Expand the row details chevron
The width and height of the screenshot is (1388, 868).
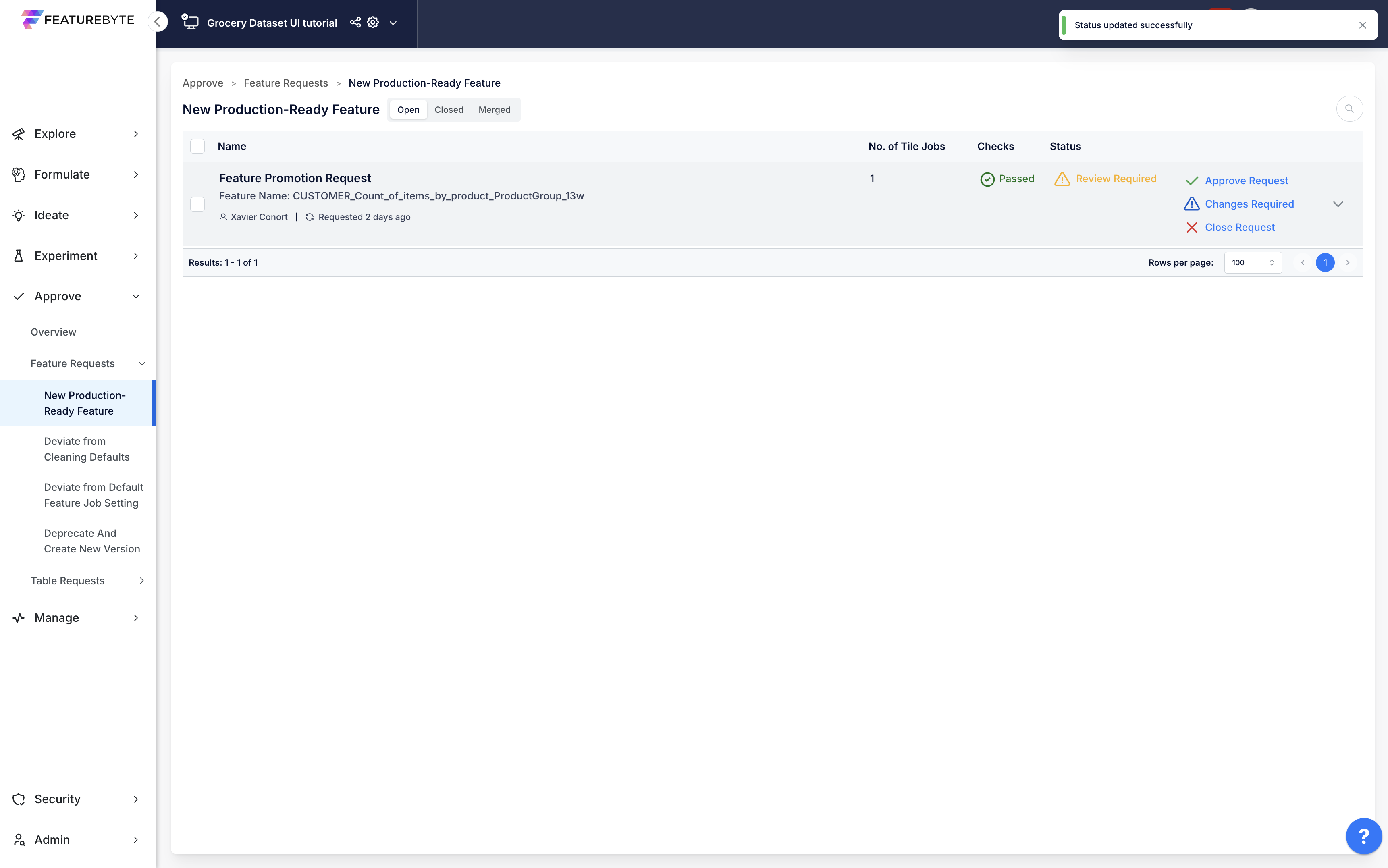pos(1338,204)
